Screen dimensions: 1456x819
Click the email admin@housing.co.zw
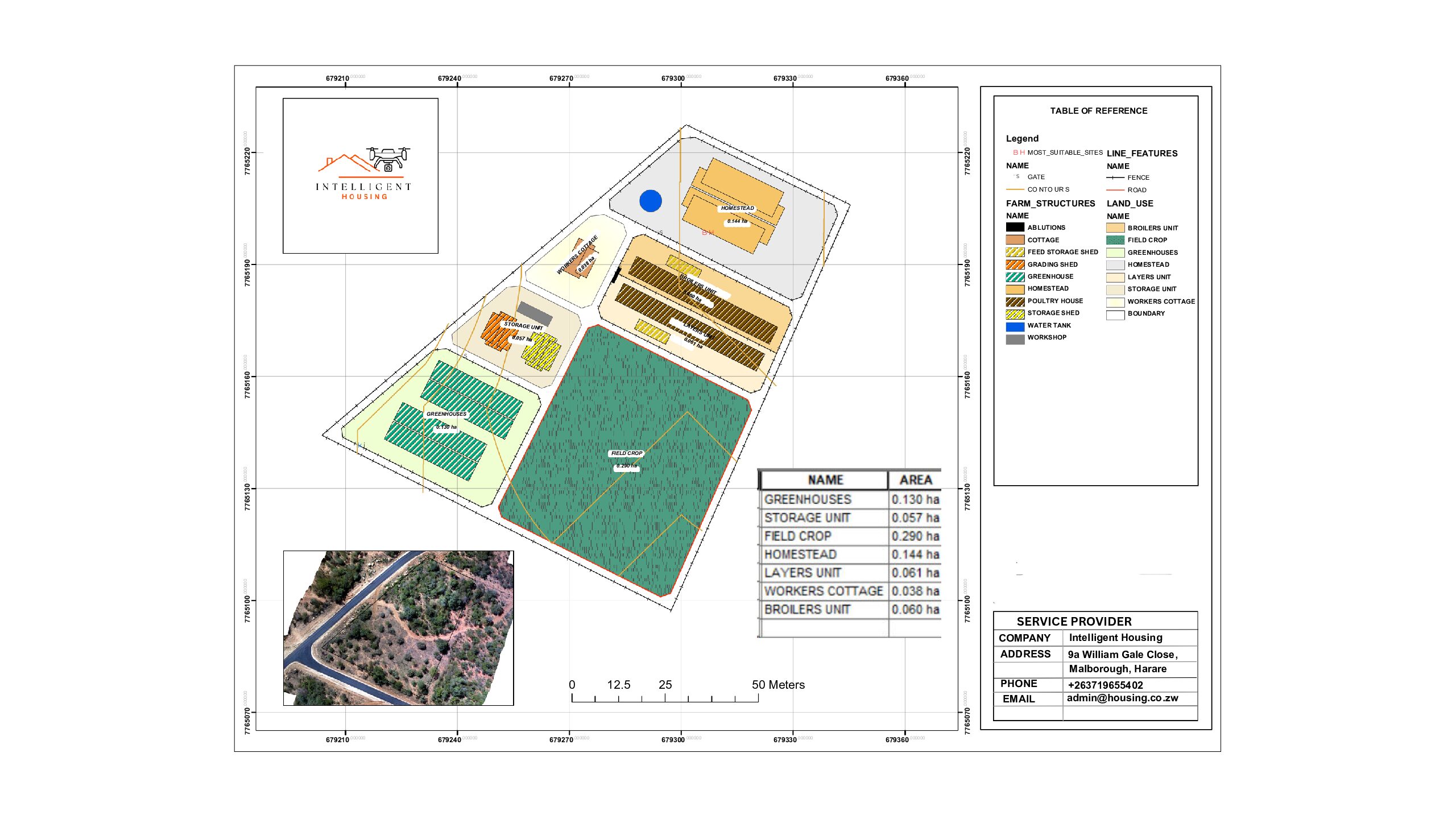tap(1122, 698)
